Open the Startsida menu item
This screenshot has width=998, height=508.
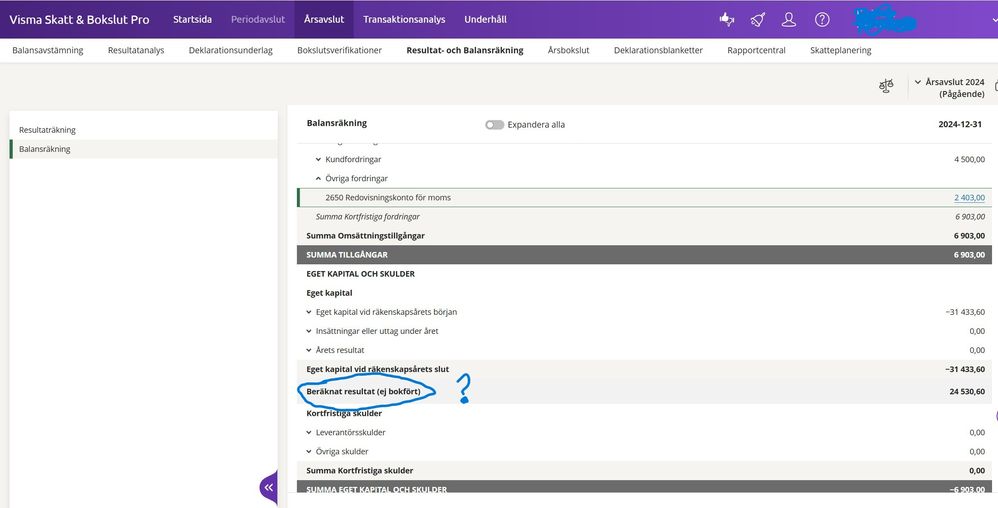192,19
